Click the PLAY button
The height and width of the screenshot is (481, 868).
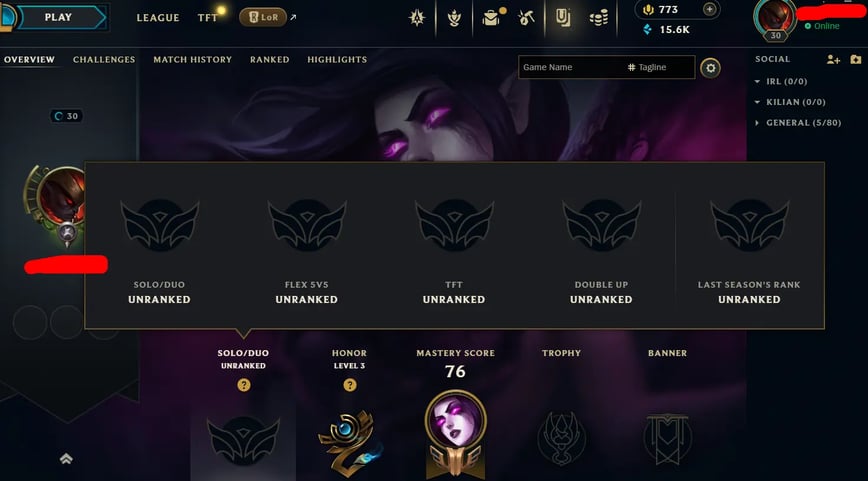tap(58, 17)
